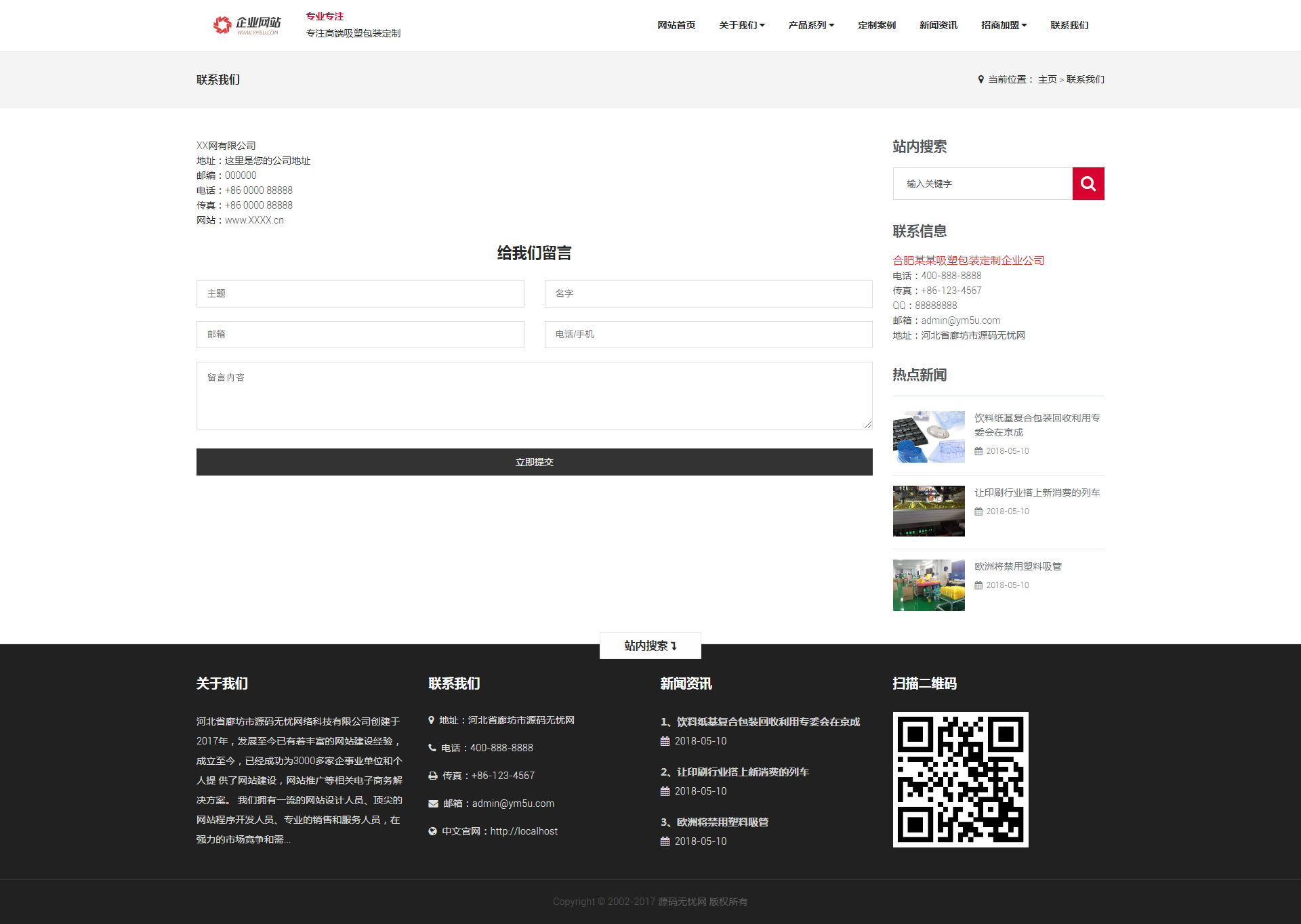Image resolution: width=1301 pixels, height=924 pixels.
Task: Click the 主题 input field
Action: point(360,294)
